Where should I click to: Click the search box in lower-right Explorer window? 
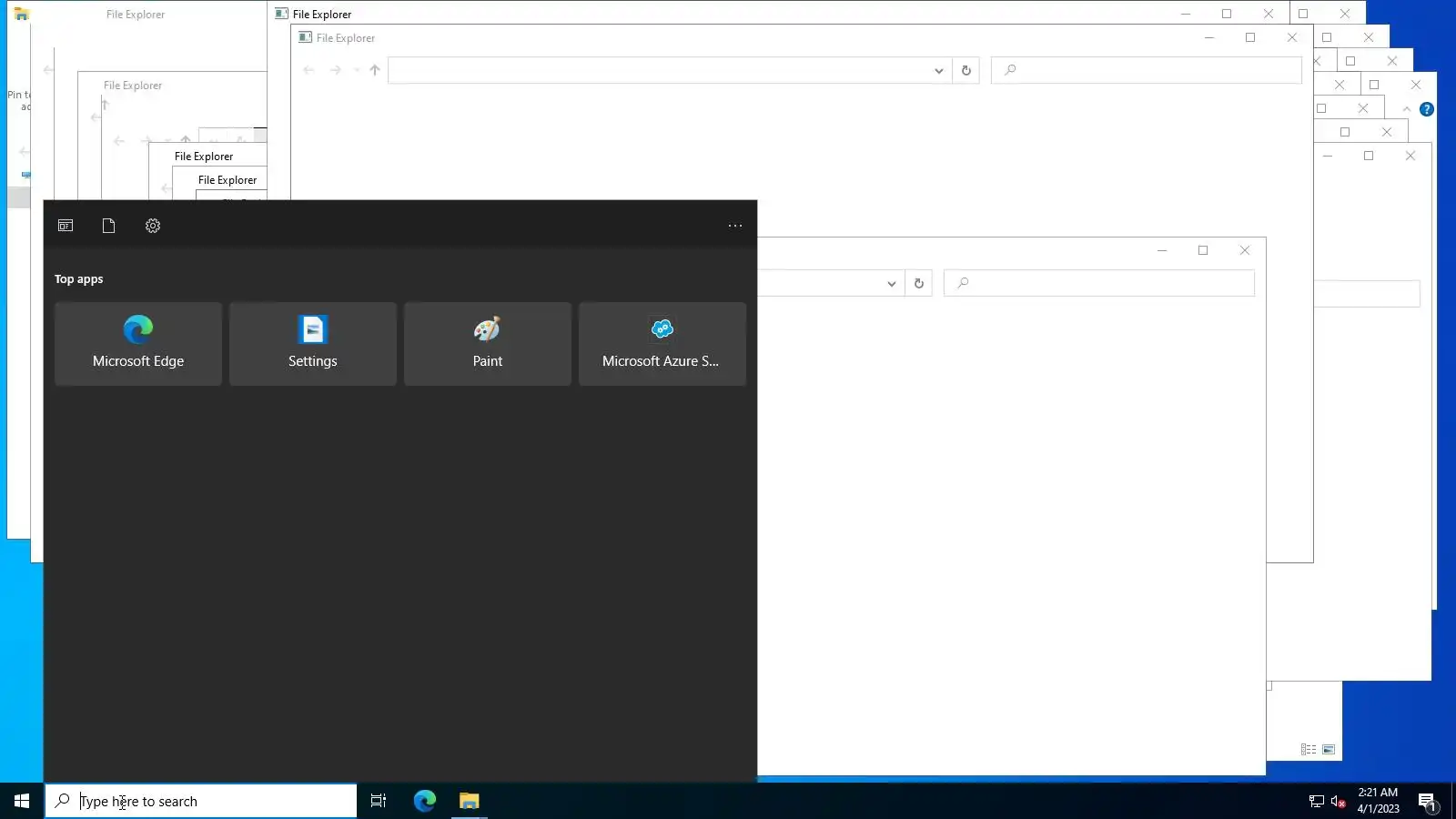1099,283
